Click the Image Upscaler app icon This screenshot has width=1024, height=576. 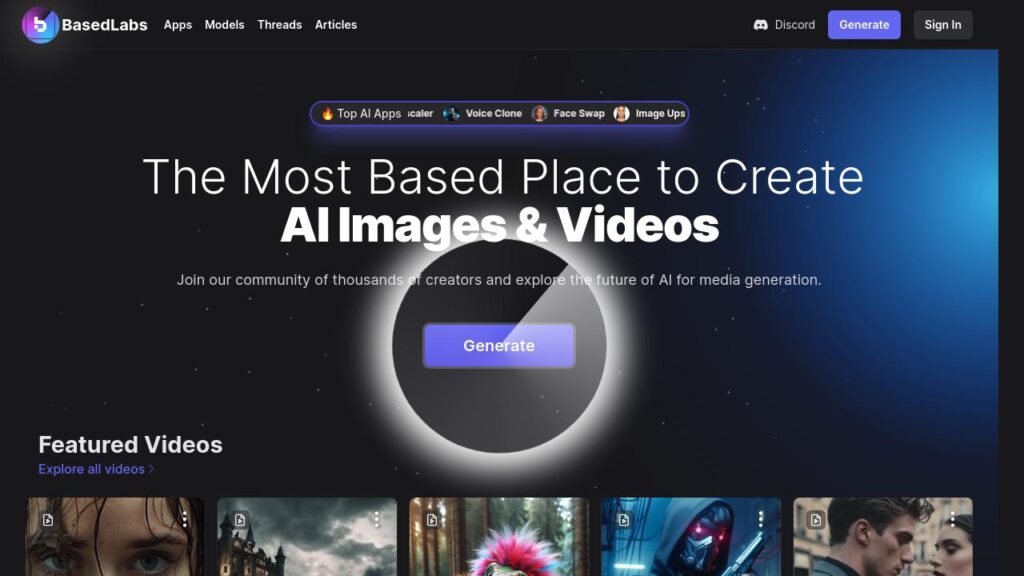tap(621, 113)
